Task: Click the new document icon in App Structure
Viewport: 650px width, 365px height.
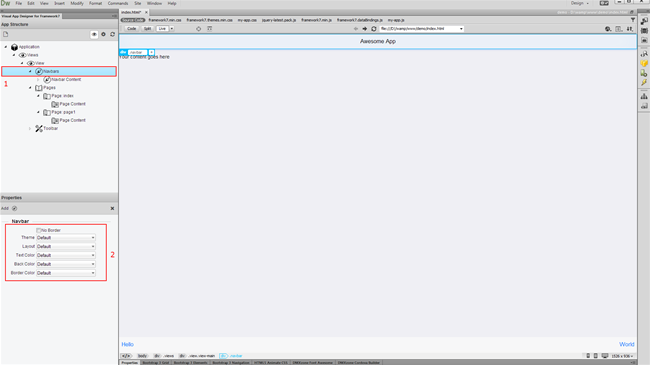Action: pyautogui.click(x=5, y=34)
